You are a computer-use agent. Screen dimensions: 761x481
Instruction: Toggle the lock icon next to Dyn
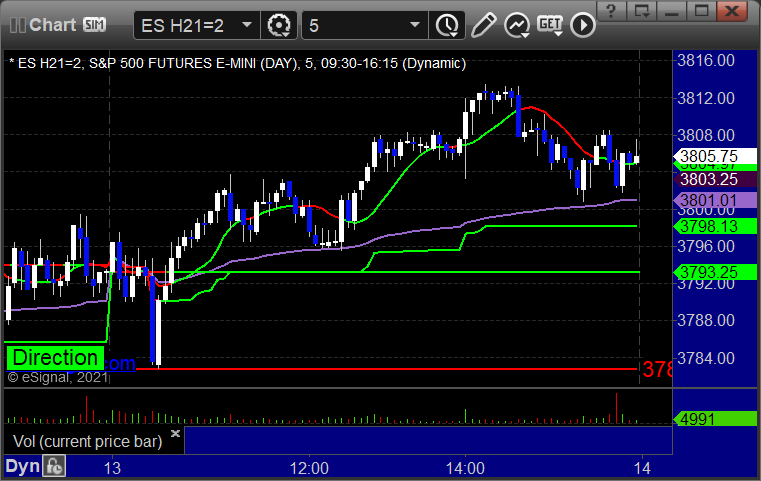click(54, 466)
